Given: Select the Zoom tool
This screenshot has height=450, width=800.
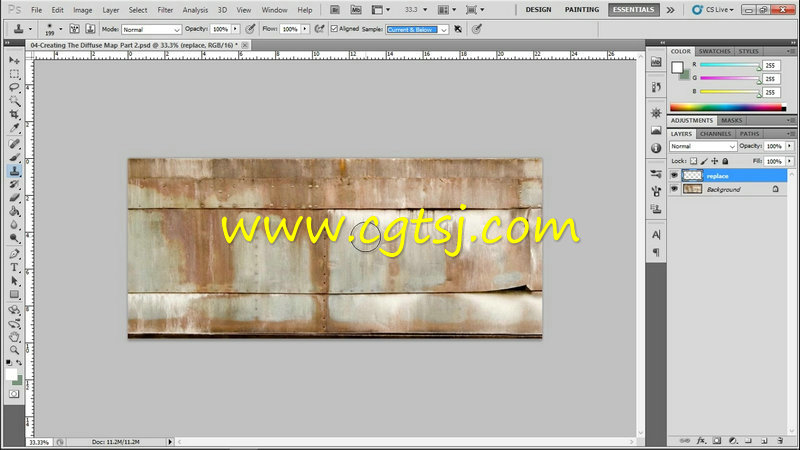Looking at the screenshot, I should point(14,350).
